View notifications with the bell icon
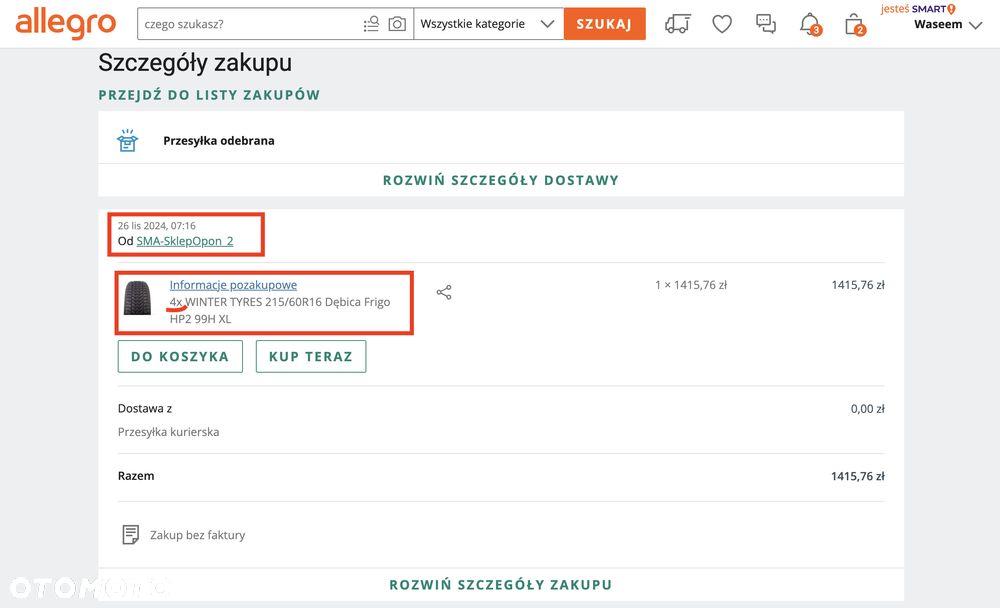Image resolution: width=1000 pixels, height=608 pixels. pos(810,24)
